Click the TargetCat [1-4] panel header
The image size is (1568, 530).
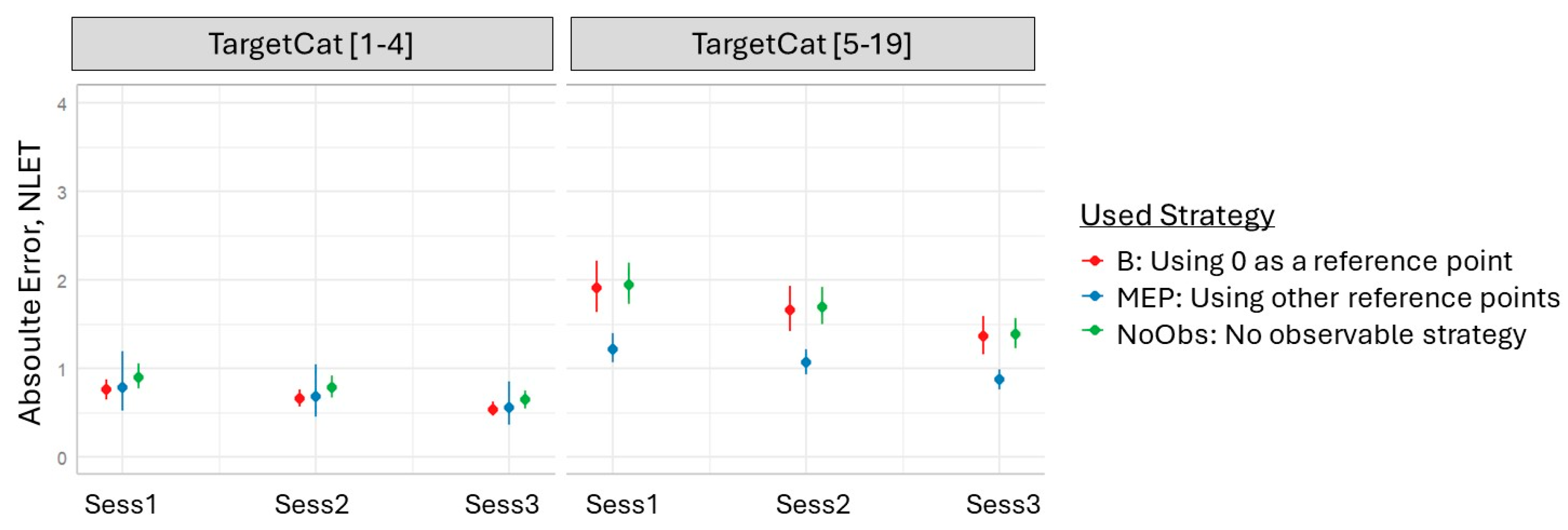coord(312,44)
